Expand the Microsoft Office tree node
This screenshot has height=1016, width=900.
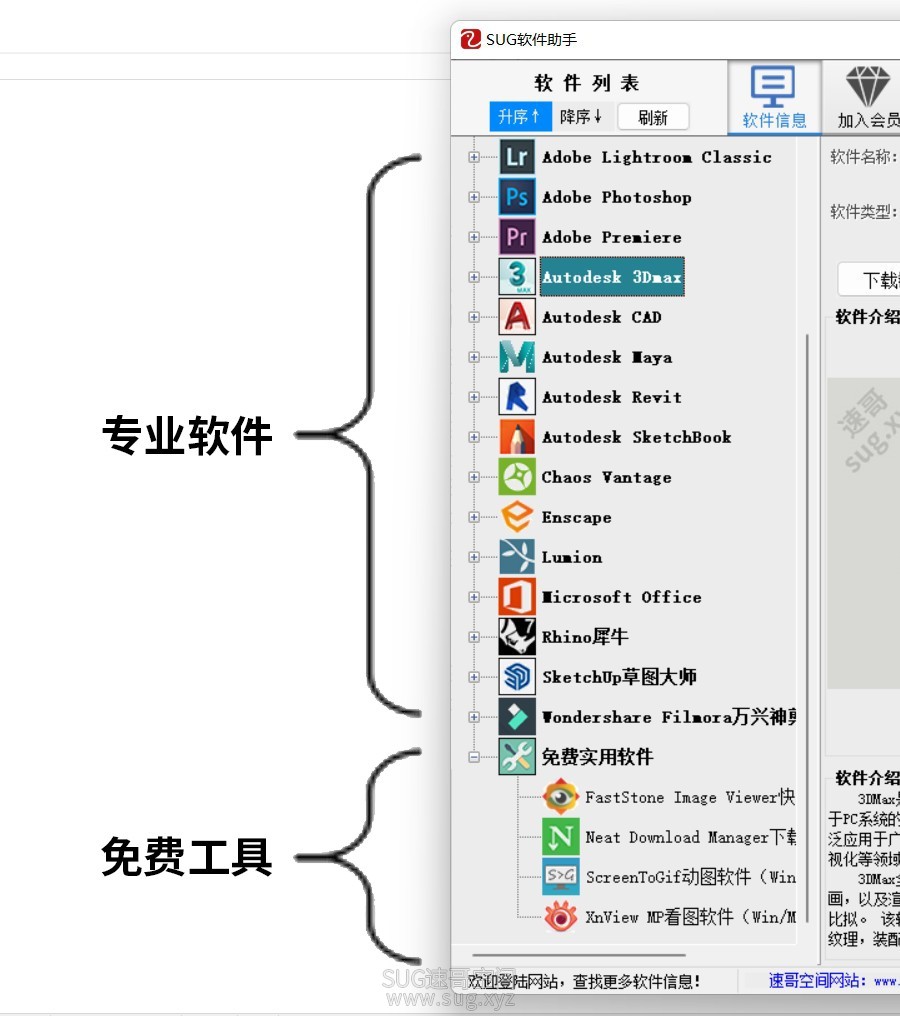pos(474,597)
